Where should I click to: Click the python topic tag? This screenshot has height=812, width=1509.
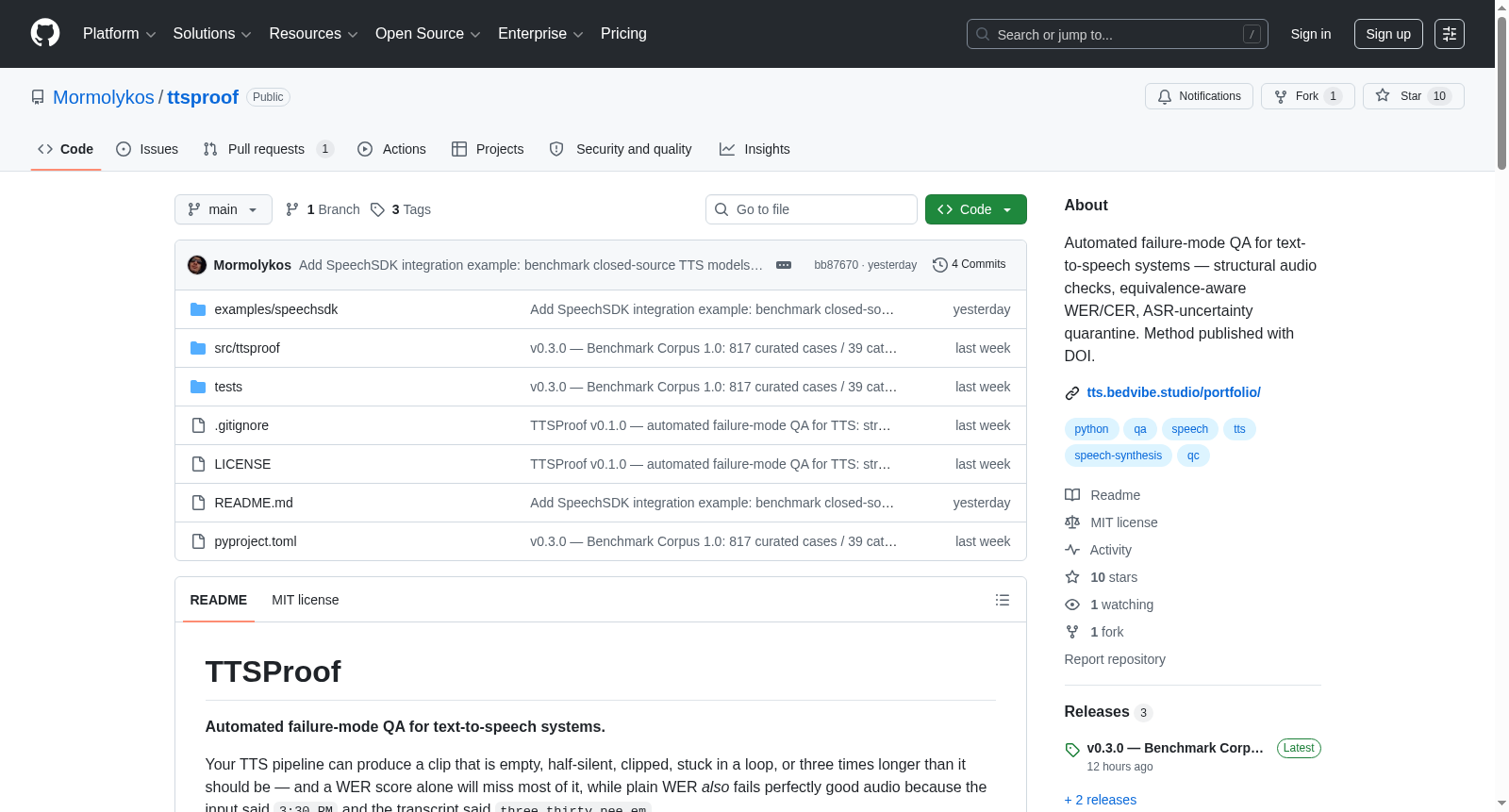(1091, 429)
